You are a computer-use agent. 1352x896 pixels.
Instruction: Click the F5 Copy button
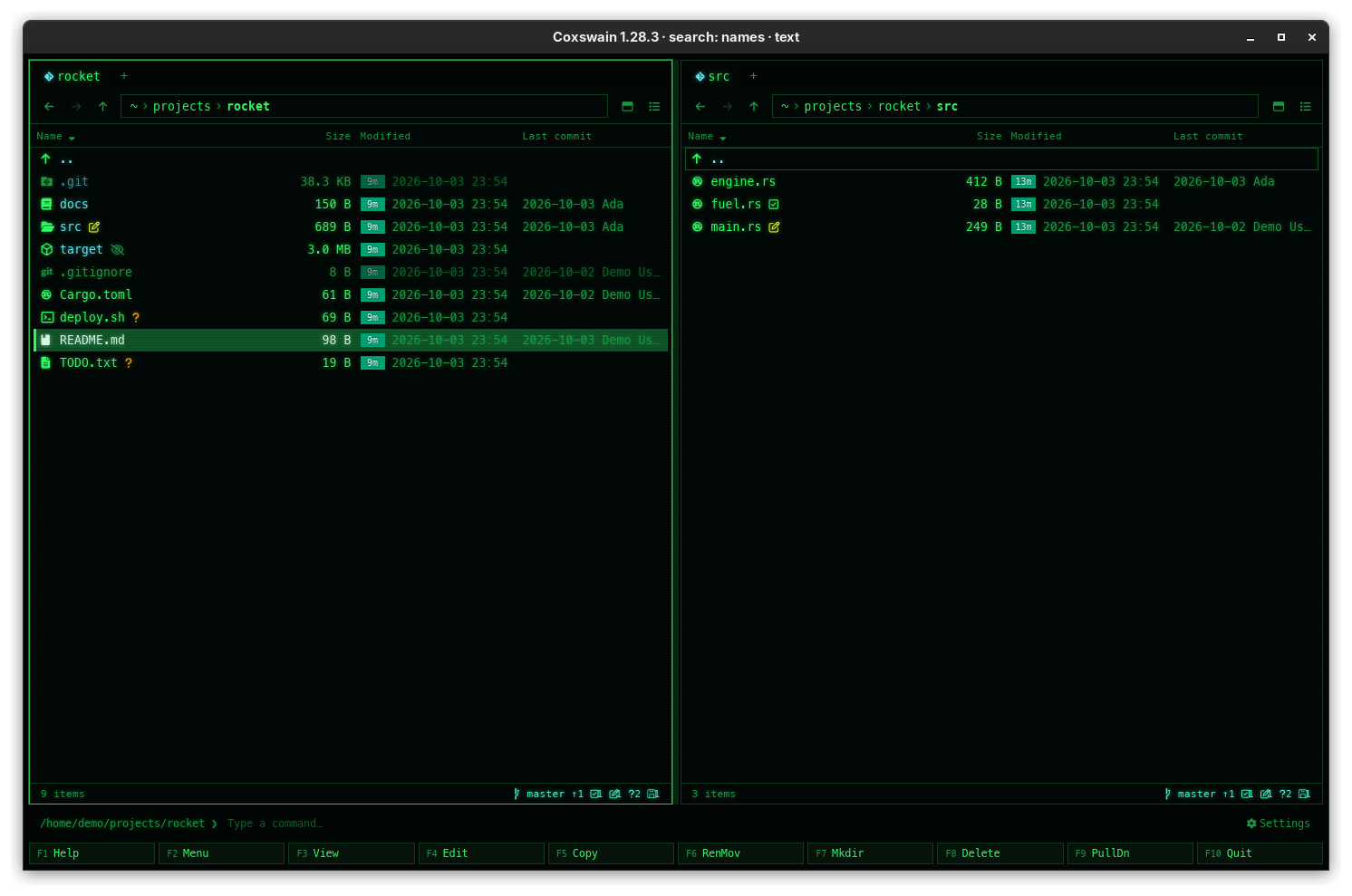pos(611,853)
